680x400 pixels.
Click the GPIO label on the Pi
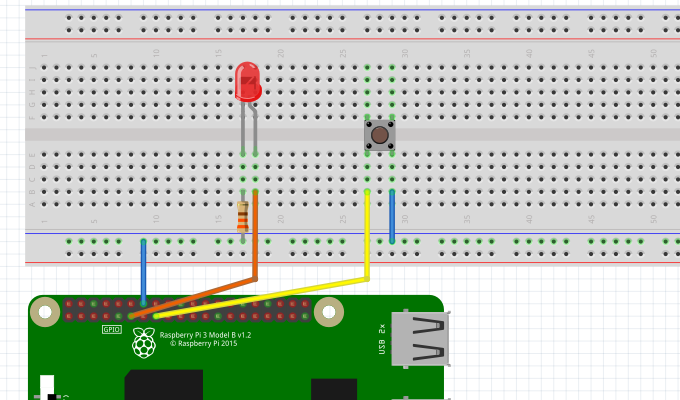[112, 329]
